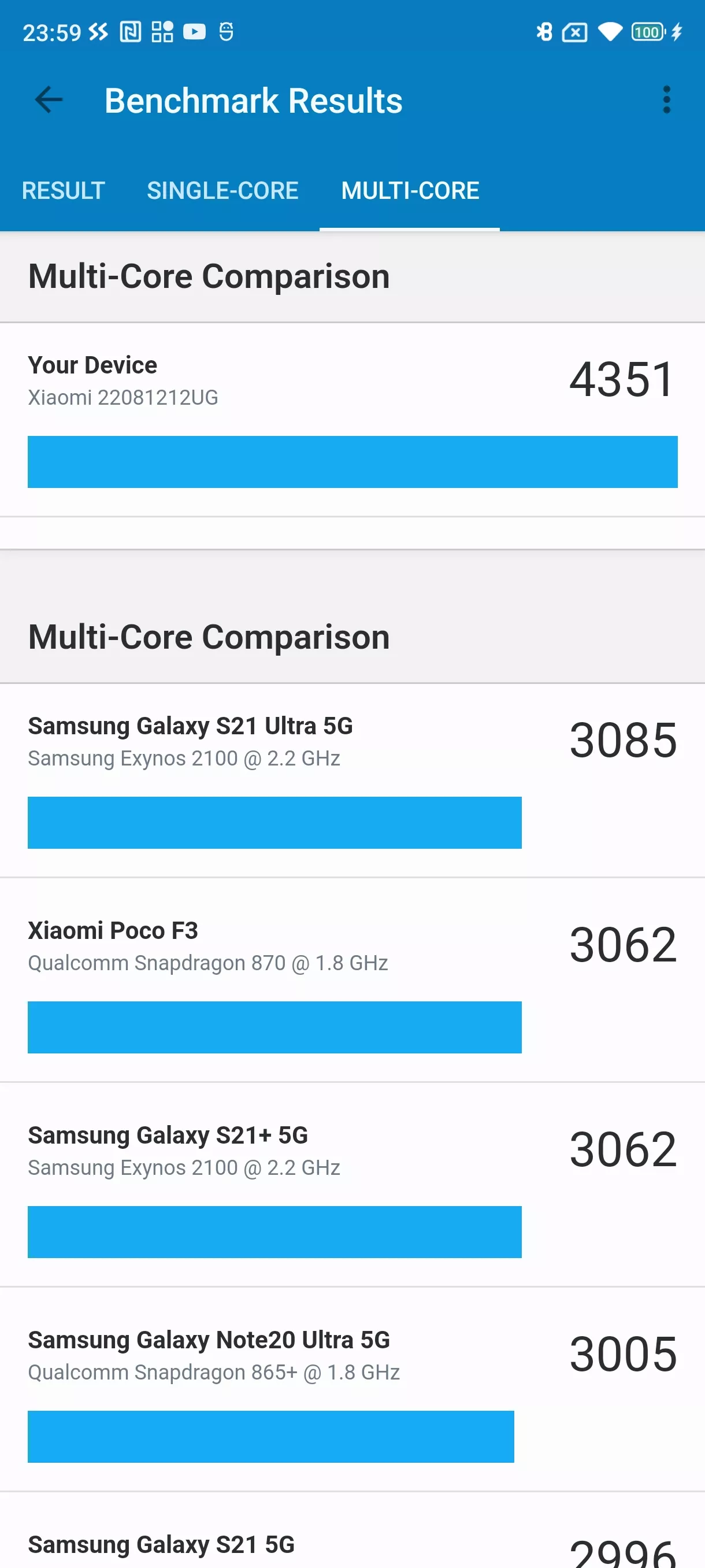Tap the Bluetooth status icon

544,32
